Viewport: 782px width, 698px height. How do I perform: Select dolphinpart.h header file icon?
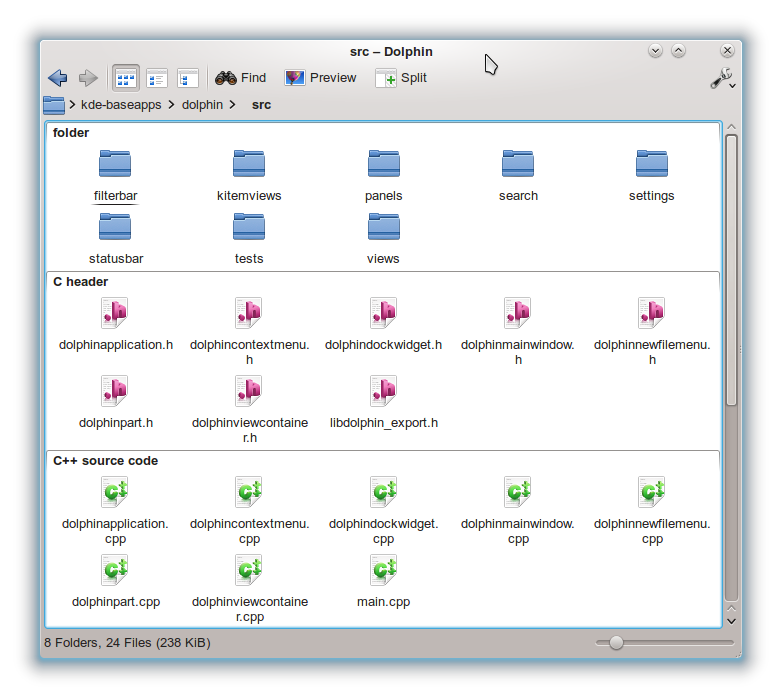115,390
